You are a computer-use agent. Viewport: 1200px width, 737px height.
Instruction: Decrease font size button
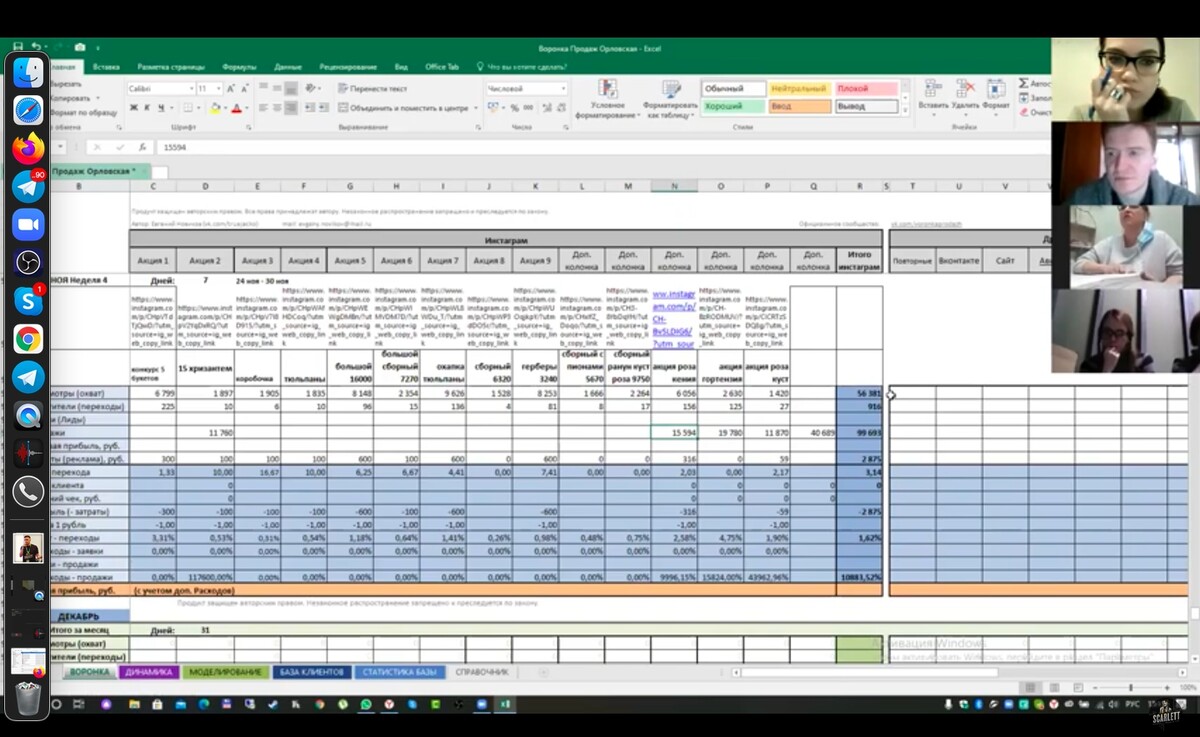pyautogui.click(x=245, y=89)
